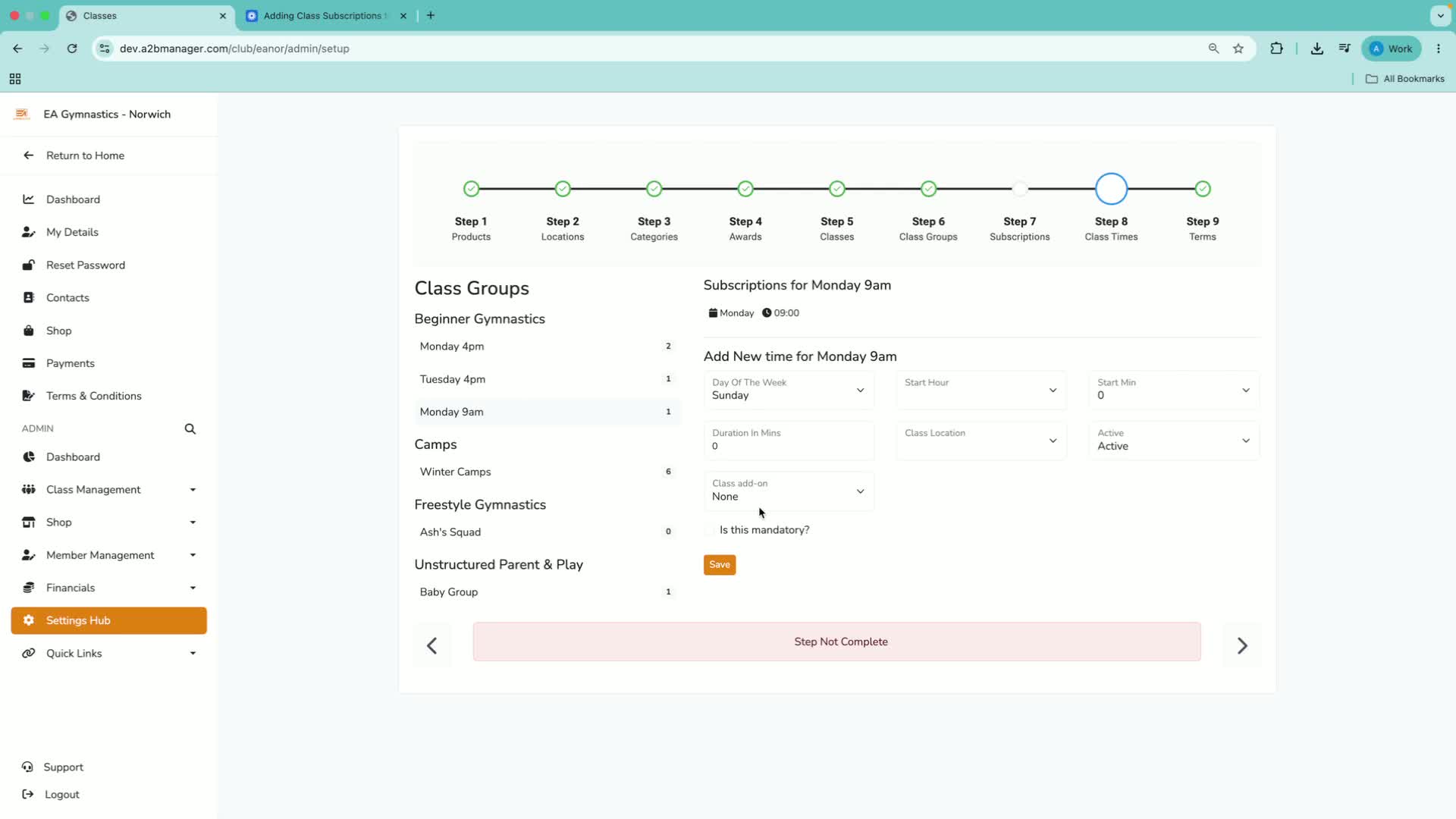
Task: Open Start Min dropdown
Action: [1174, 390]
